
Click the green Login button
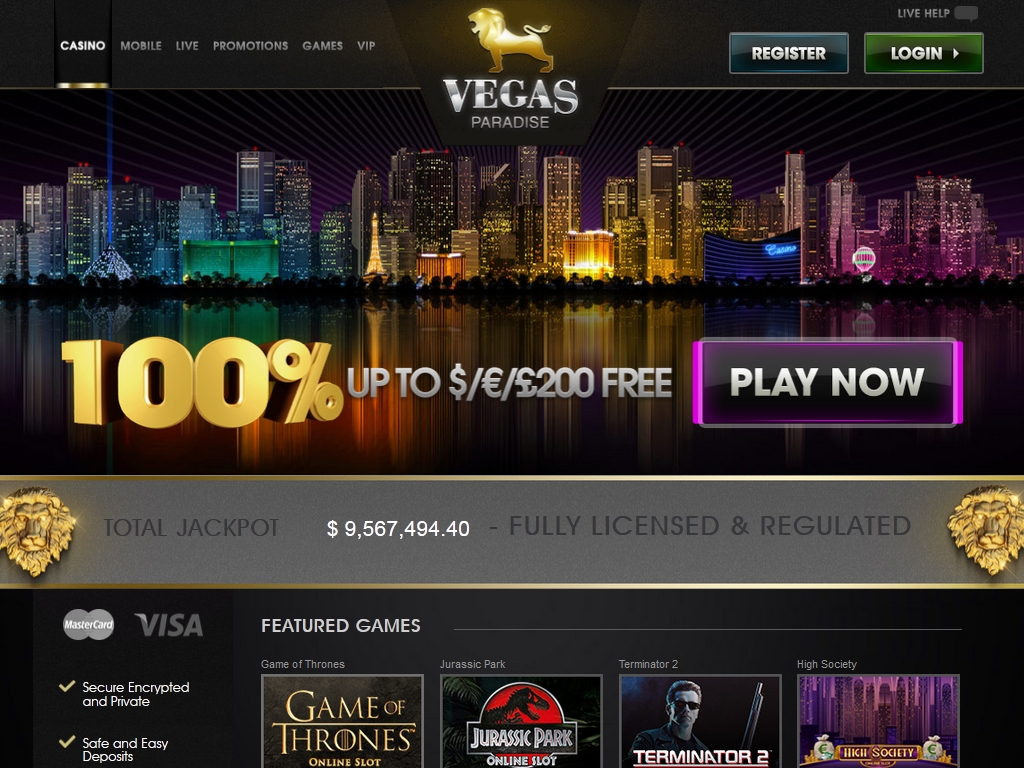[923, 53]
